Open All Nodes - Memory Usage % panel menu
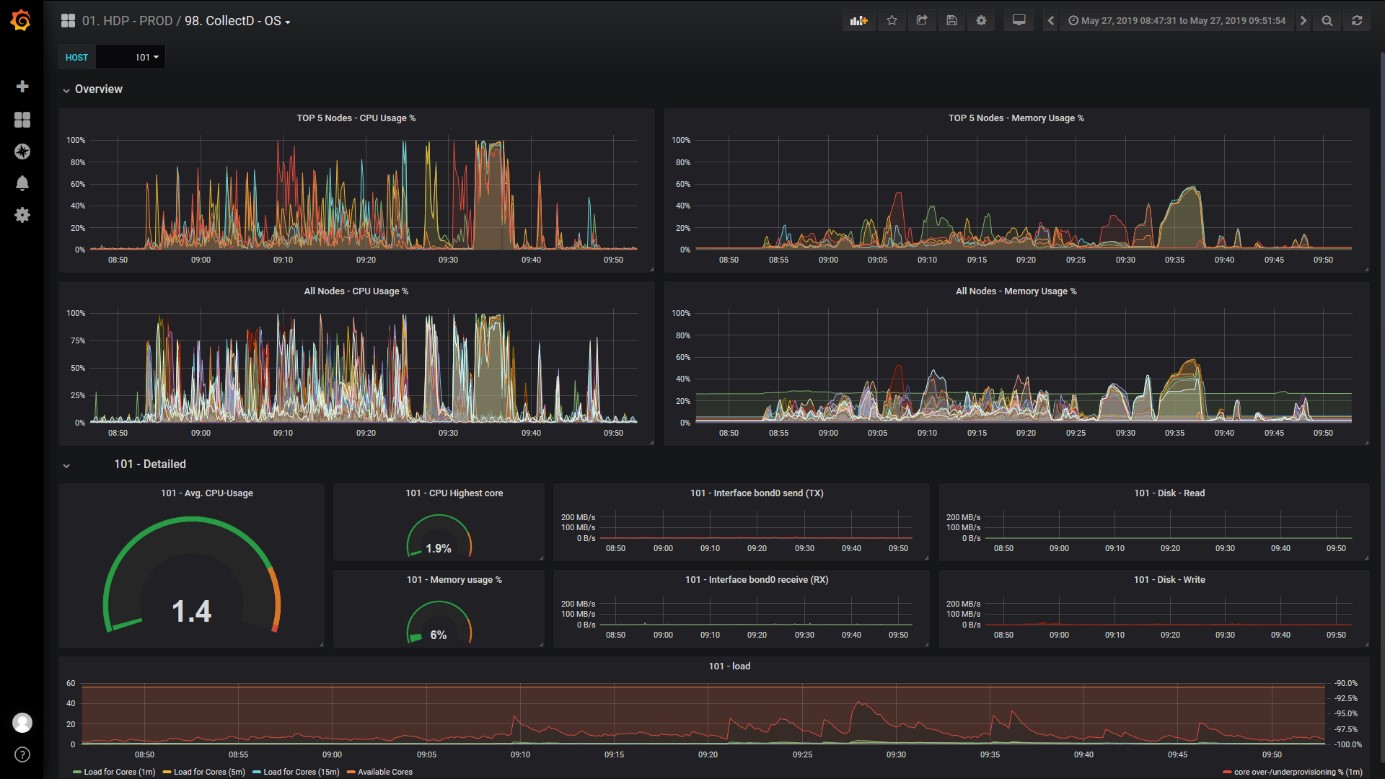1385x779 pixels. (x=1016, y=291)
